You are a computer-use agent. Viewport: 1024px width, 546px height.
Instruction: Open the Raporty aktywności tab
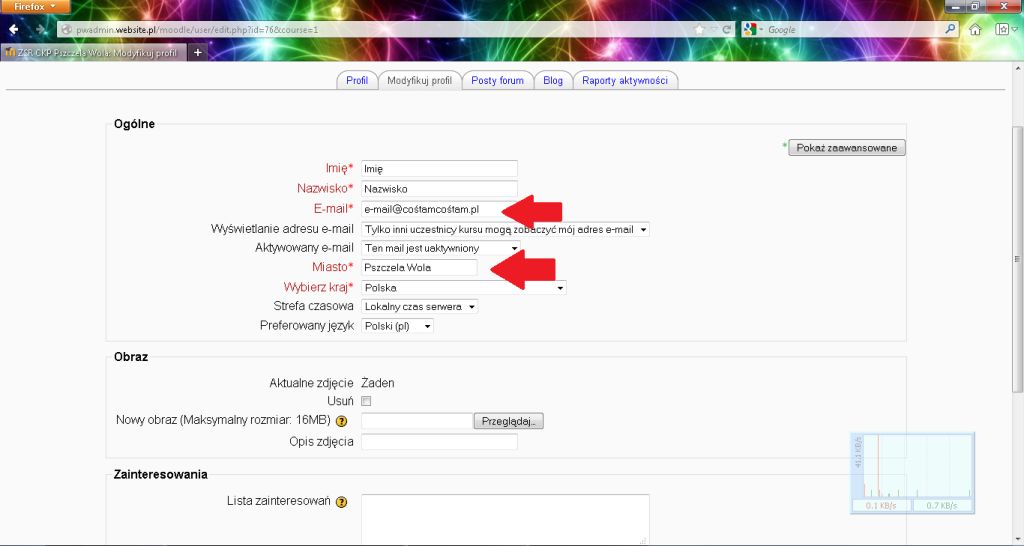(x=624, y=81)
